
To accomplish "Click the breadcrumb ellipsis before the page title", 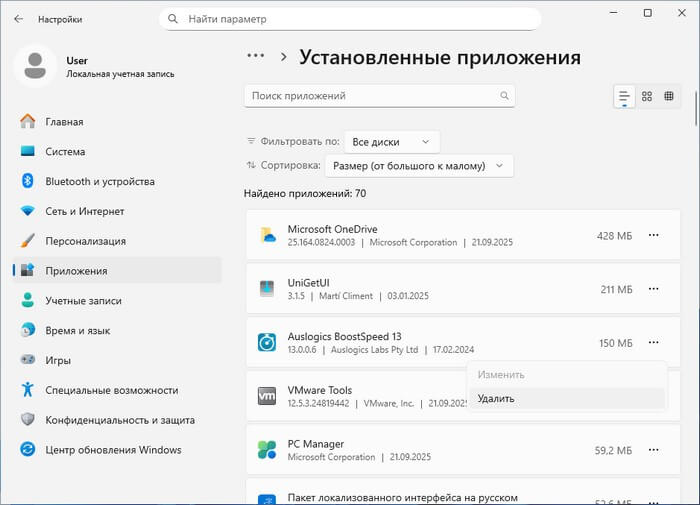I will click(256, 57).
